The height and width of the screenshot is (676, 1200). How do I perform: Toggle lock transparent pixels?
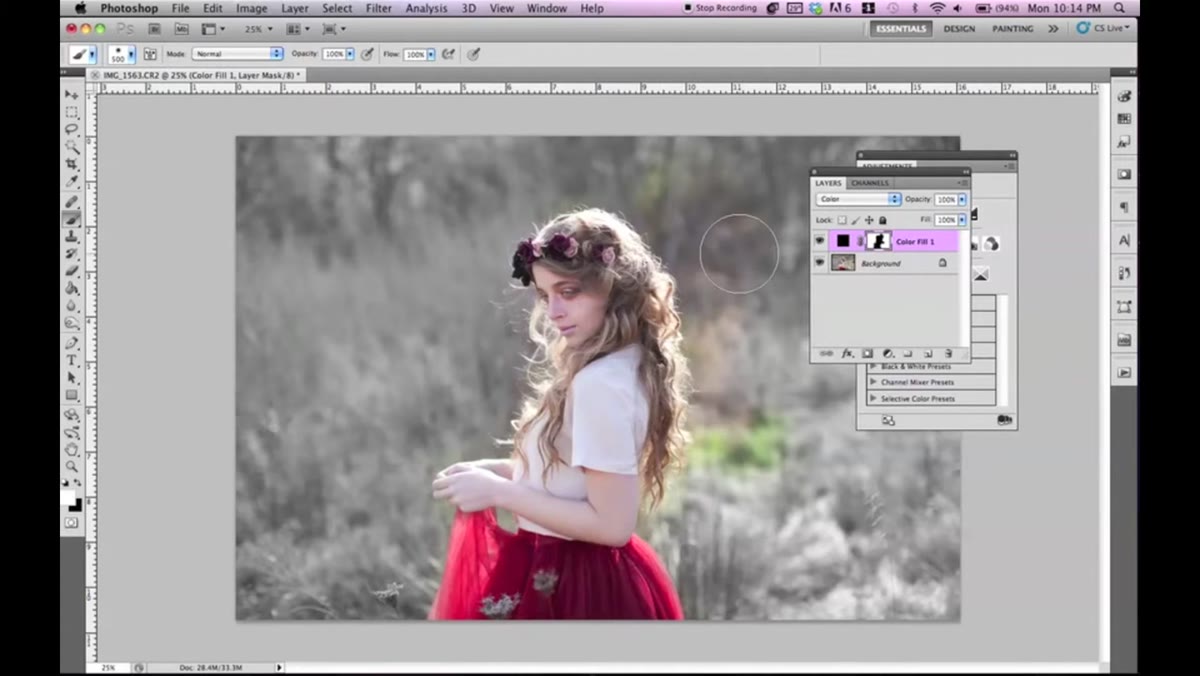tap(842, 220)
